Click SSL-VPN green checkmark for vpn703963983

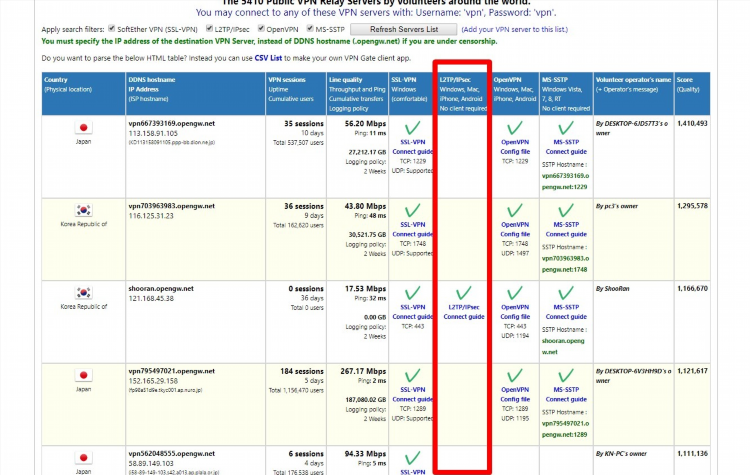(x=412, y=210)
